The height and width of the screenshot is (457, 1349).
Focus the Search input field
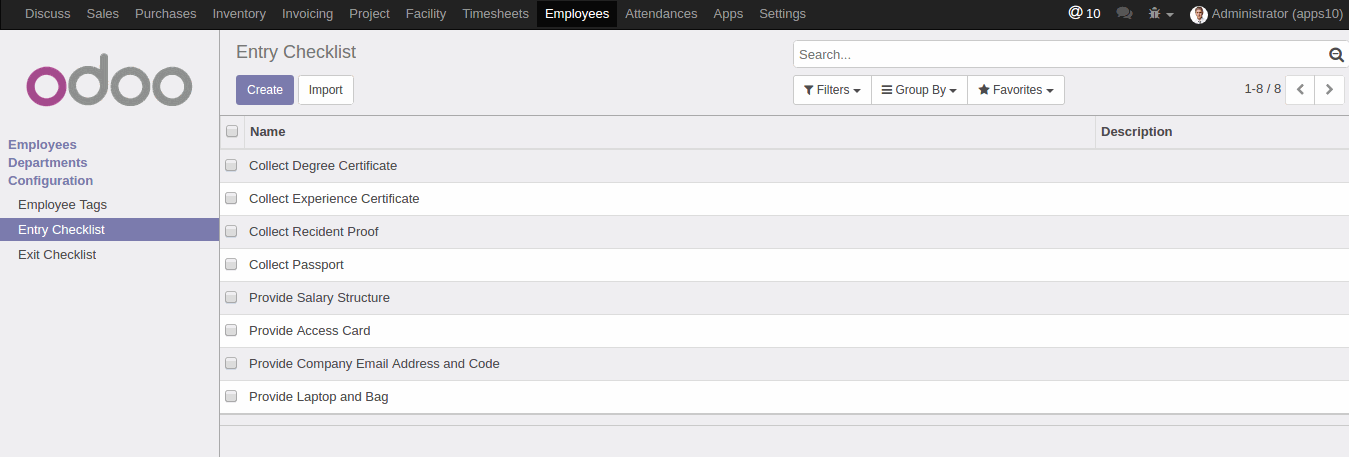point(1060,55)
